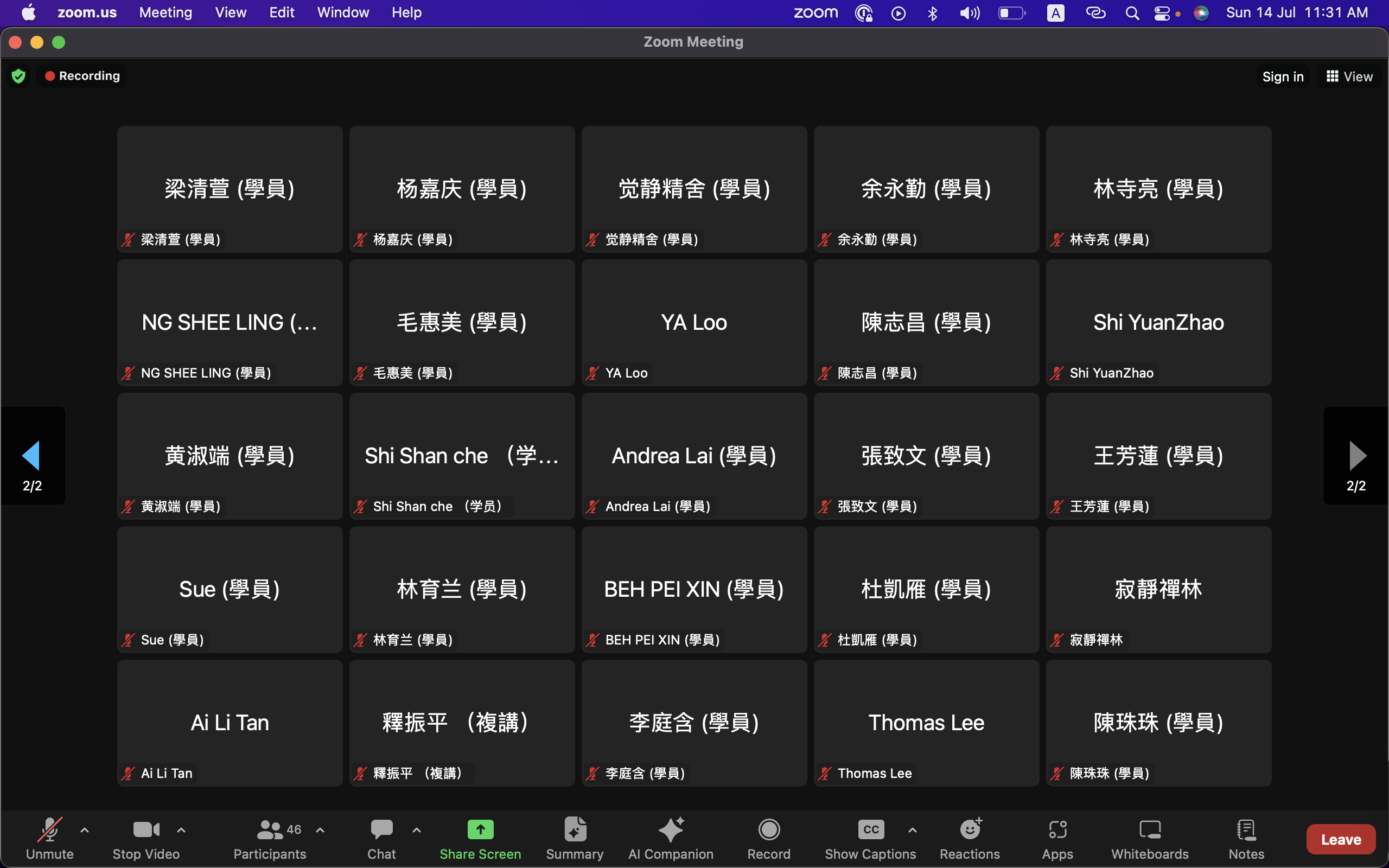The height and width of the screenshot is (868, 1389).
Task: Click the Sign in button
Action: 1282,77
